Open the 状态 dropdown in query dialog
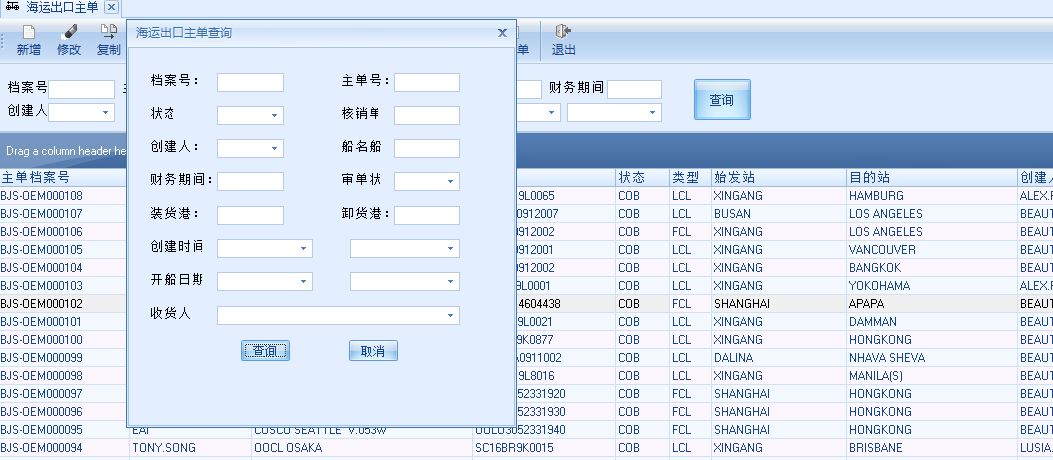1053x460 pixels. [x=274, y=116]
